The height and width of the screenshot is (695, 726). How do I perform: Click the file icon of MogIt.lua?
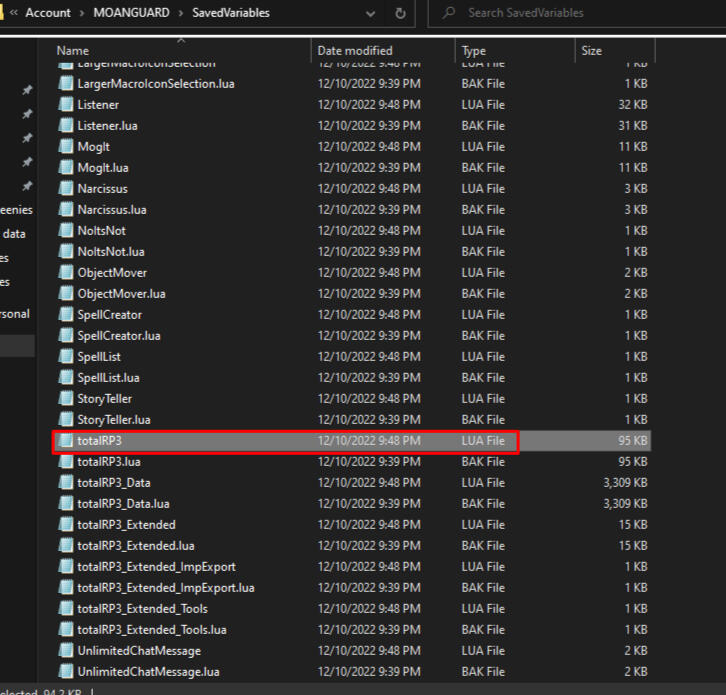66,168
